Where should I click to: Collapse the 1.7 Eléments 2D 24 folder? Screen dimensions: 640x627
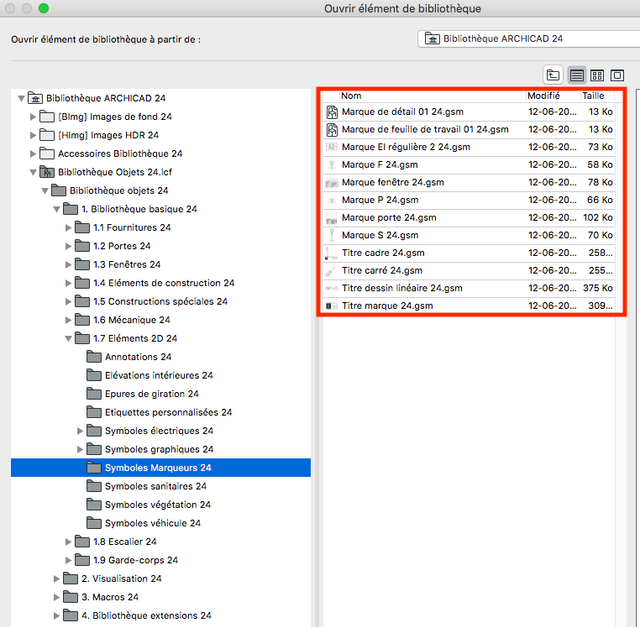68,338
